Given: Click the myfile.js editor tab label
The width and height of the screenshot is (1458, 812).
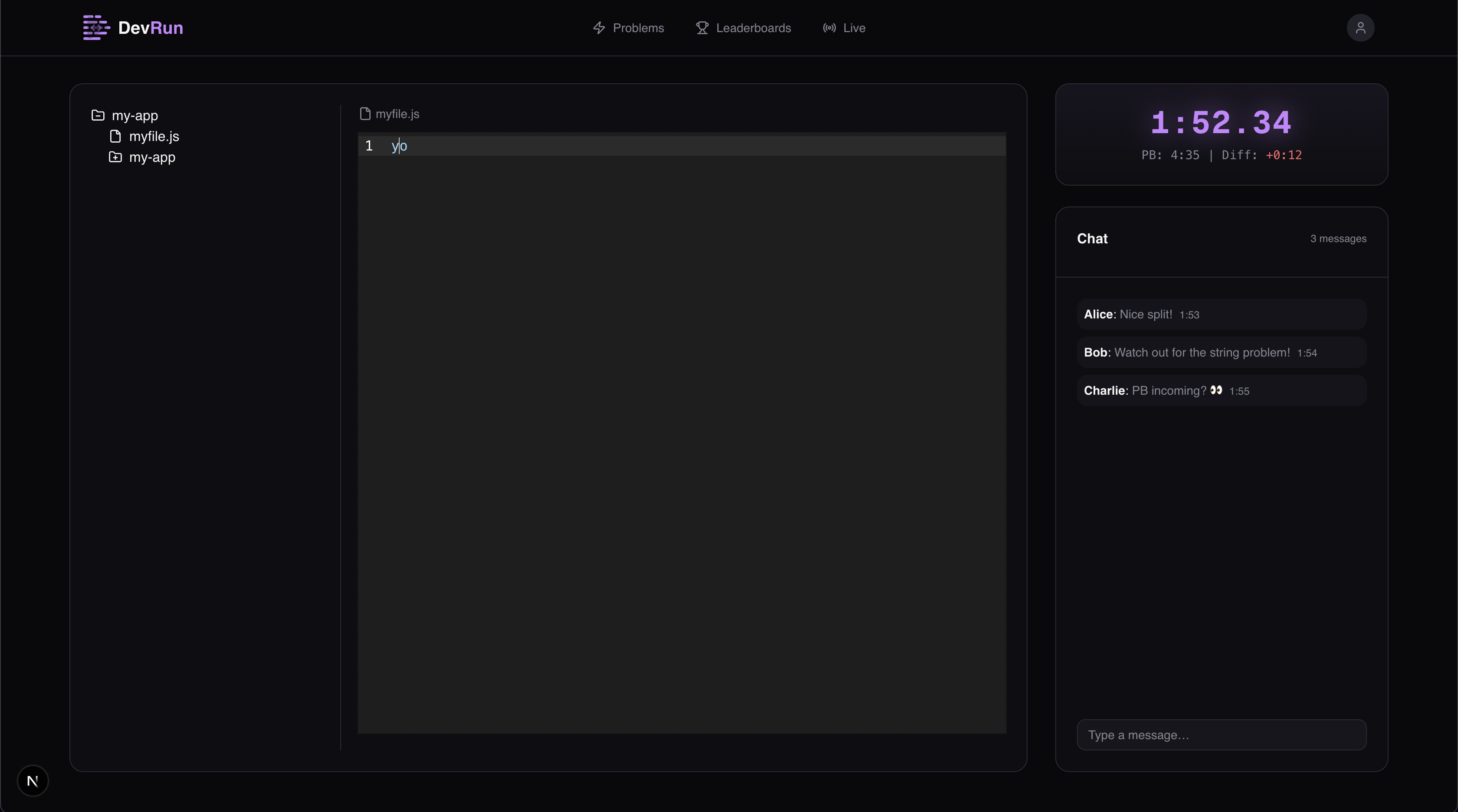Looking at the screenshot, I should (397, 114).
